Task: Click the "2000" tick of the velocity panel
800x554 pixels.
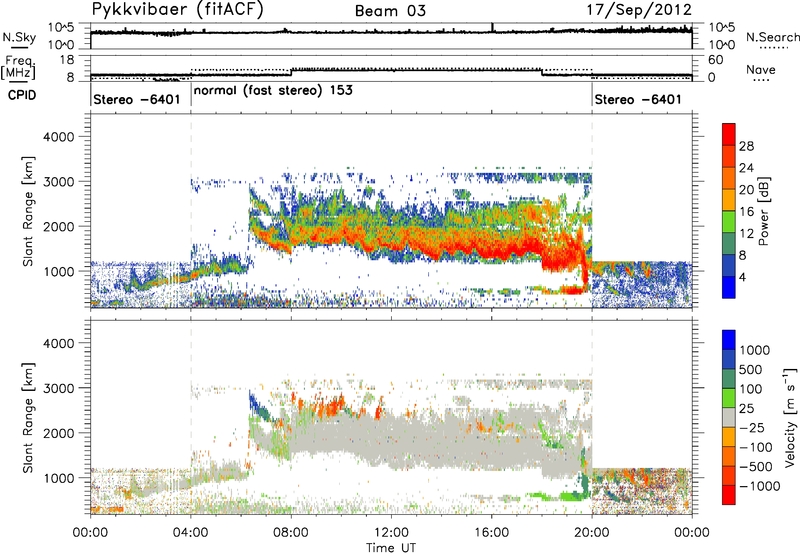Action: (61, 433)
